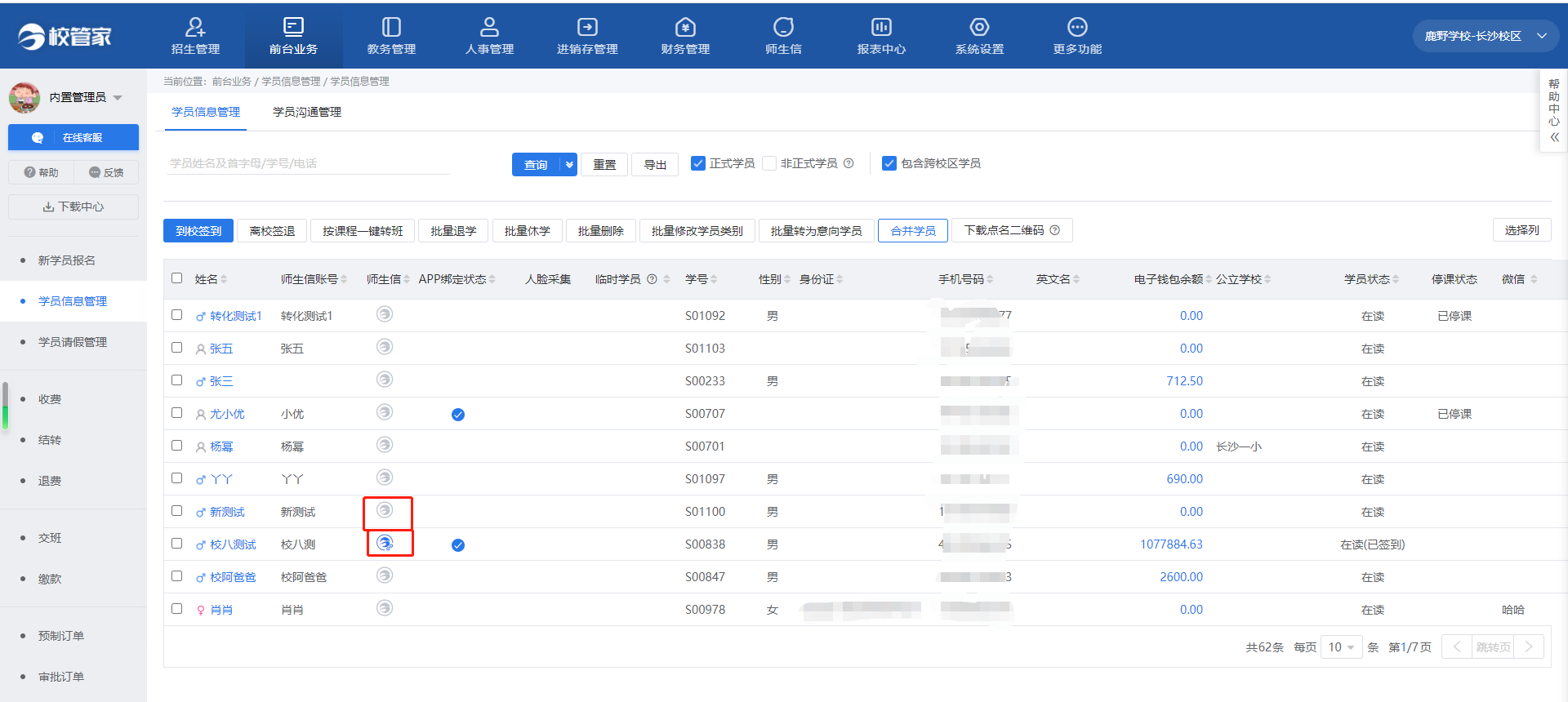The width and height of the screenshot is (1568, 702).
Task: Open 更多功能 ellipsis icon
Action: (x=1077, y=28)
